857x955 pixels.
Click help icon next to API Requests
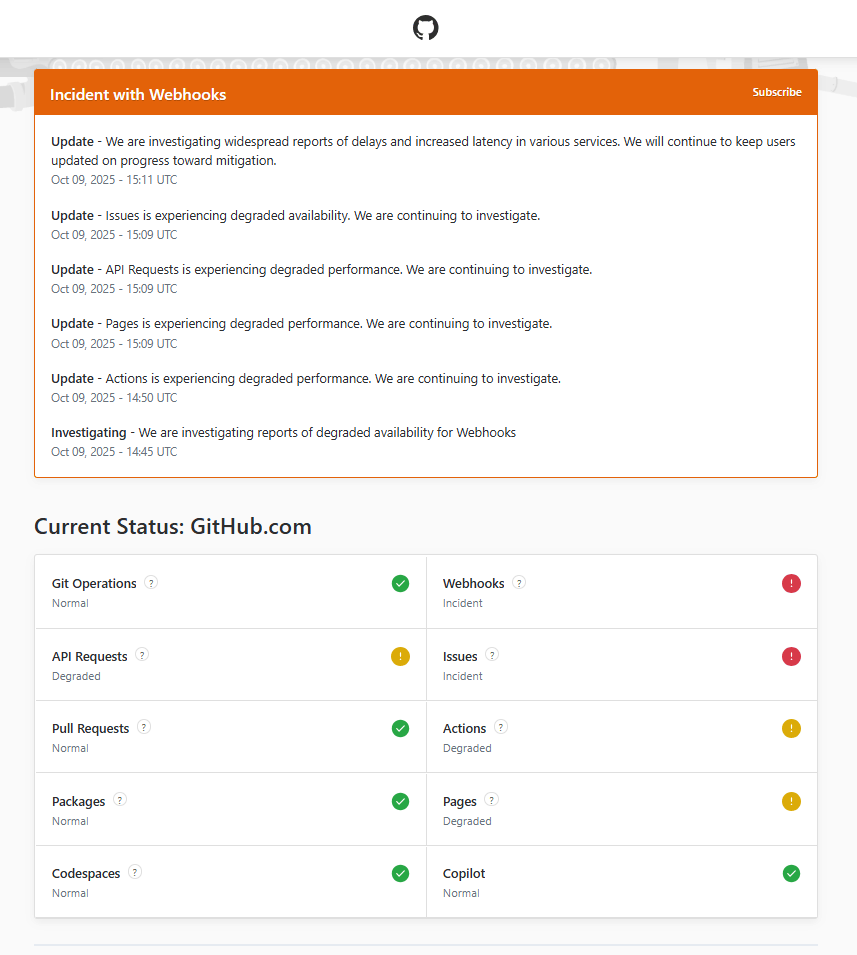pos(142,656)
